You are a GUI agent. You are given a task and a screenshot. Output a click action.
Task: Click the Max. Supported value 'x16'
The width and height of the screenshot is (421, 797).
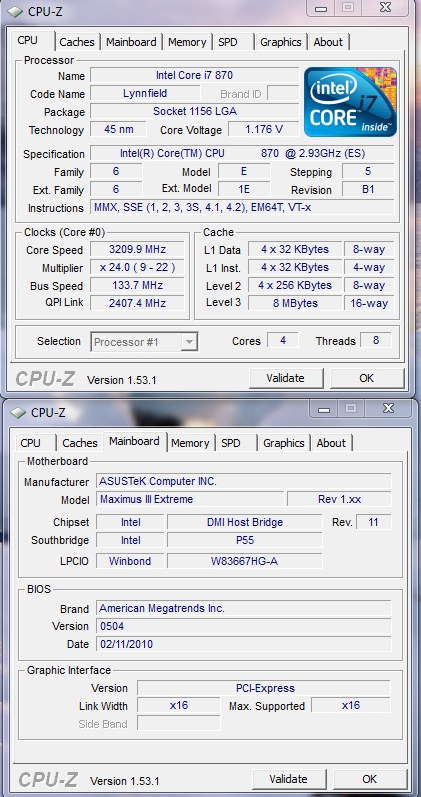pos(351,706)
